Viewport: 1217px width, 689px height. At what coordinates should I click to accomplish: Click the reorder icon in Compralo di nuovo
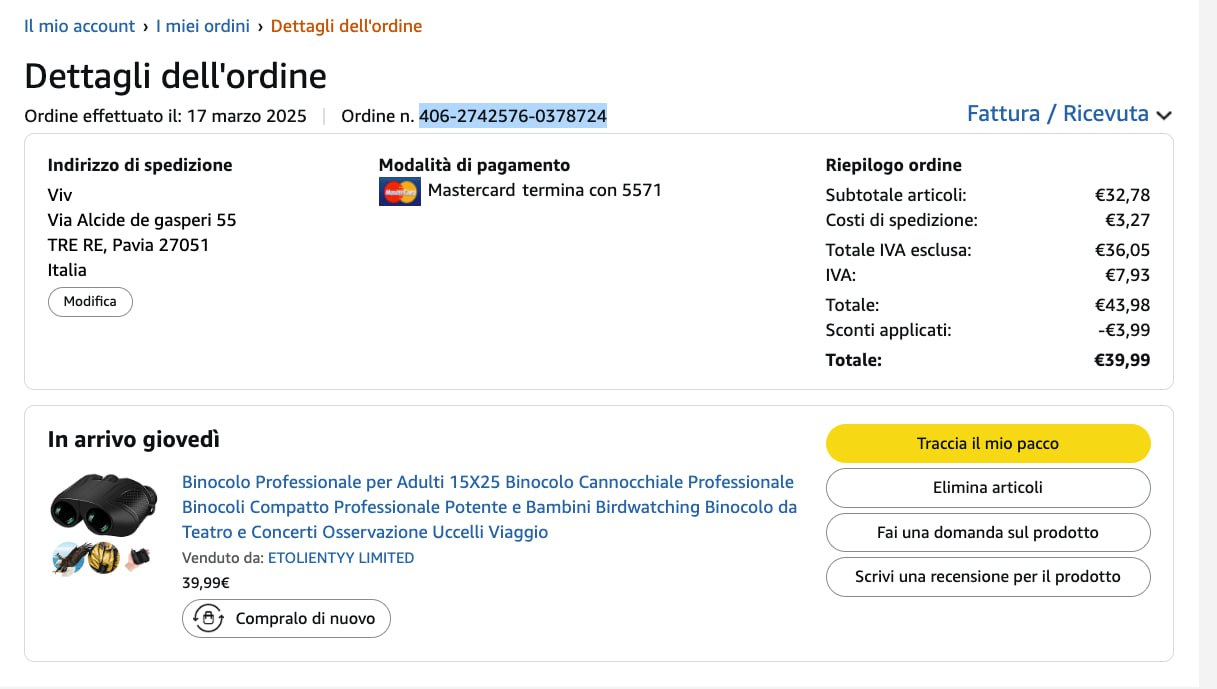[208, 619]
